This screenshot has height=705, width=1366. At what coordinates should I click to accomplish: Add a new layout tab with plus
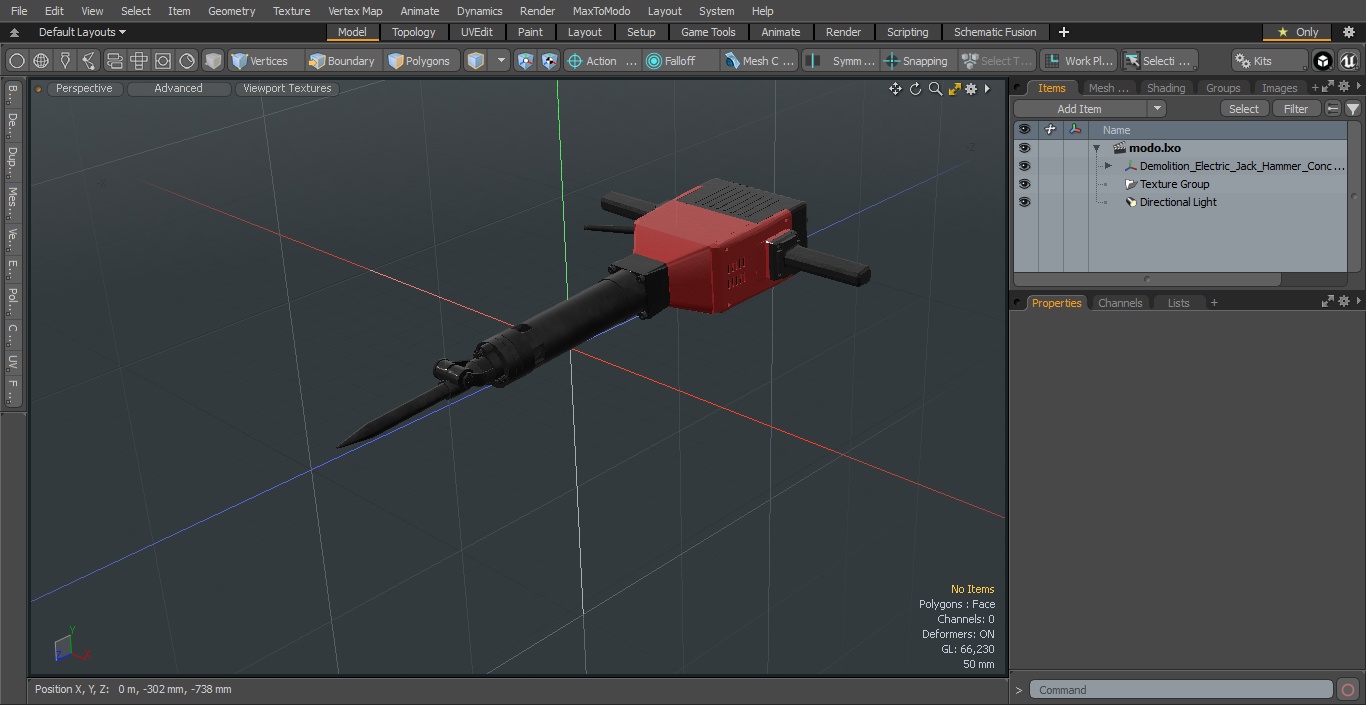(1063, 32)
